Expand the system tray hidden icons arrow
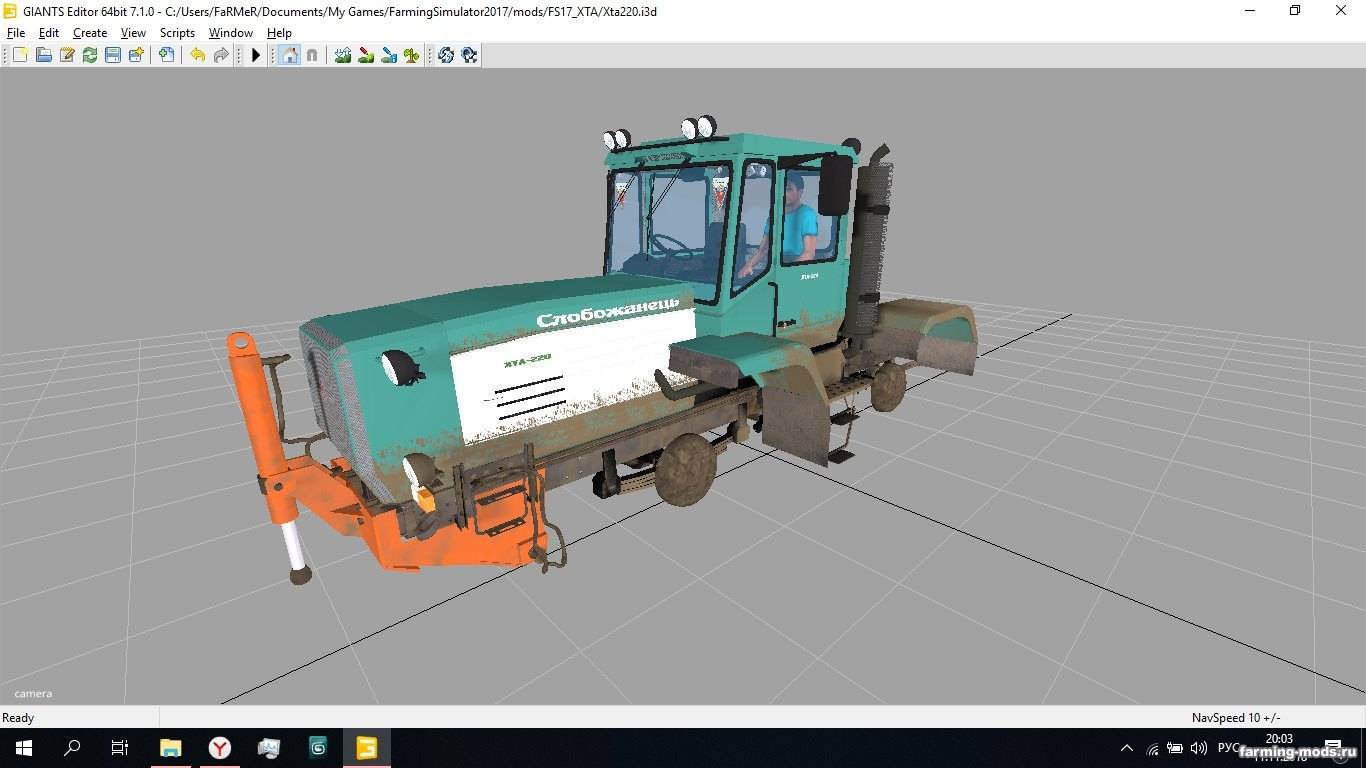This screenshot has width=1366, height=768. (1127, 748)
